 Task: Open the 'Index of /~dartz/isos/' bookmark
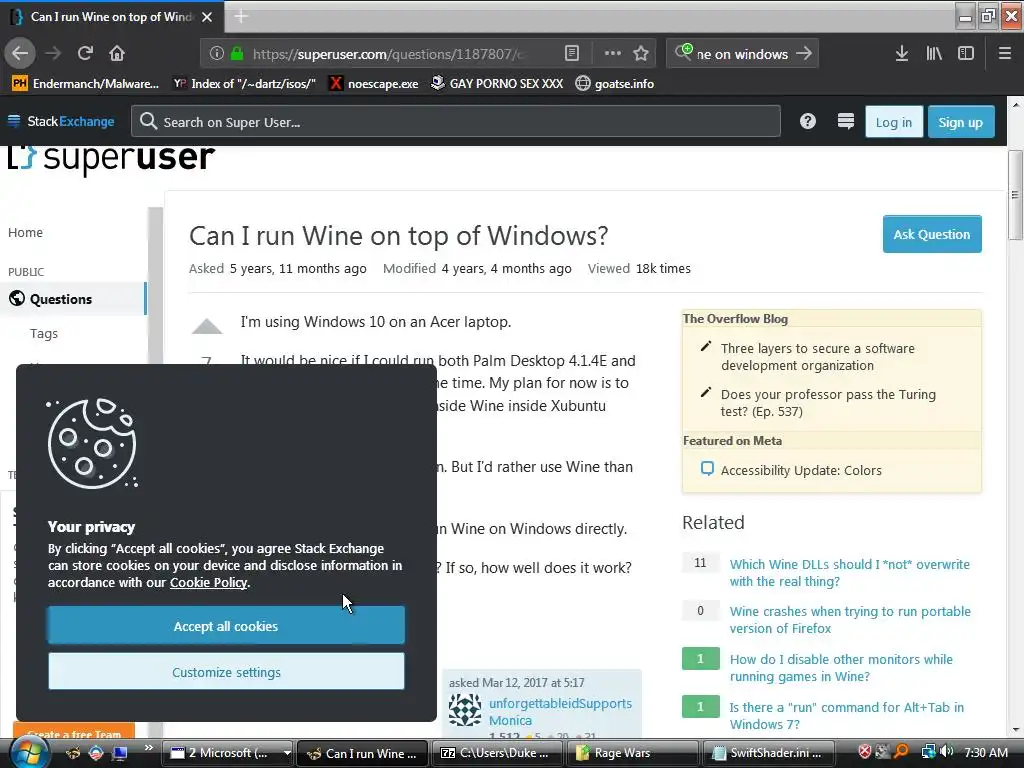click(244, 84)
